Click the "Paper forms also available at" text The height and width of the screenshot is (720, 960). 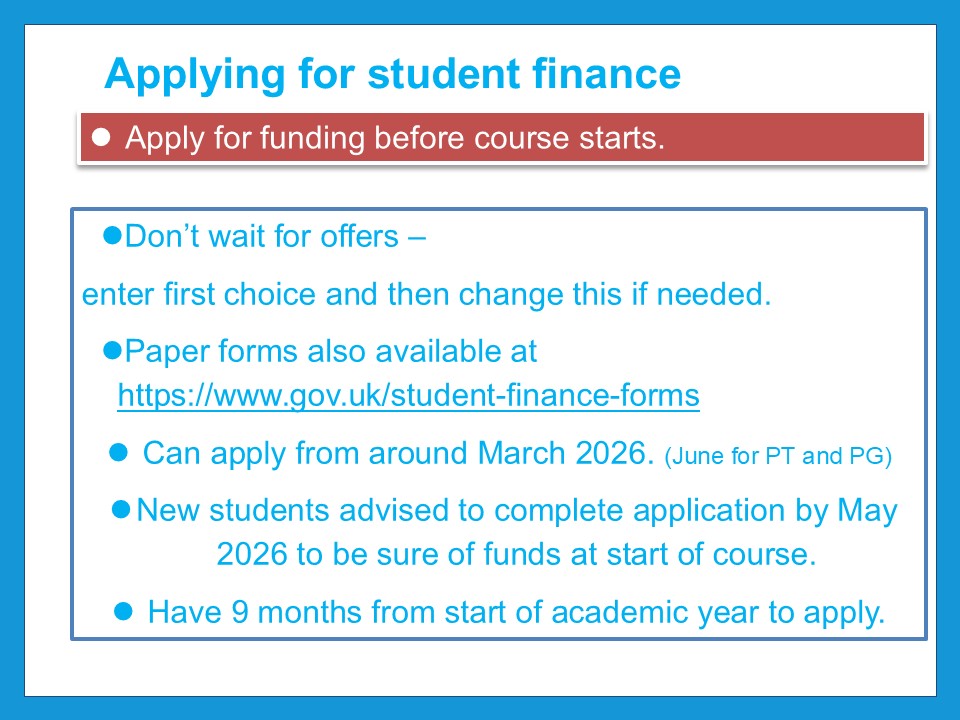tap(331, 352)
